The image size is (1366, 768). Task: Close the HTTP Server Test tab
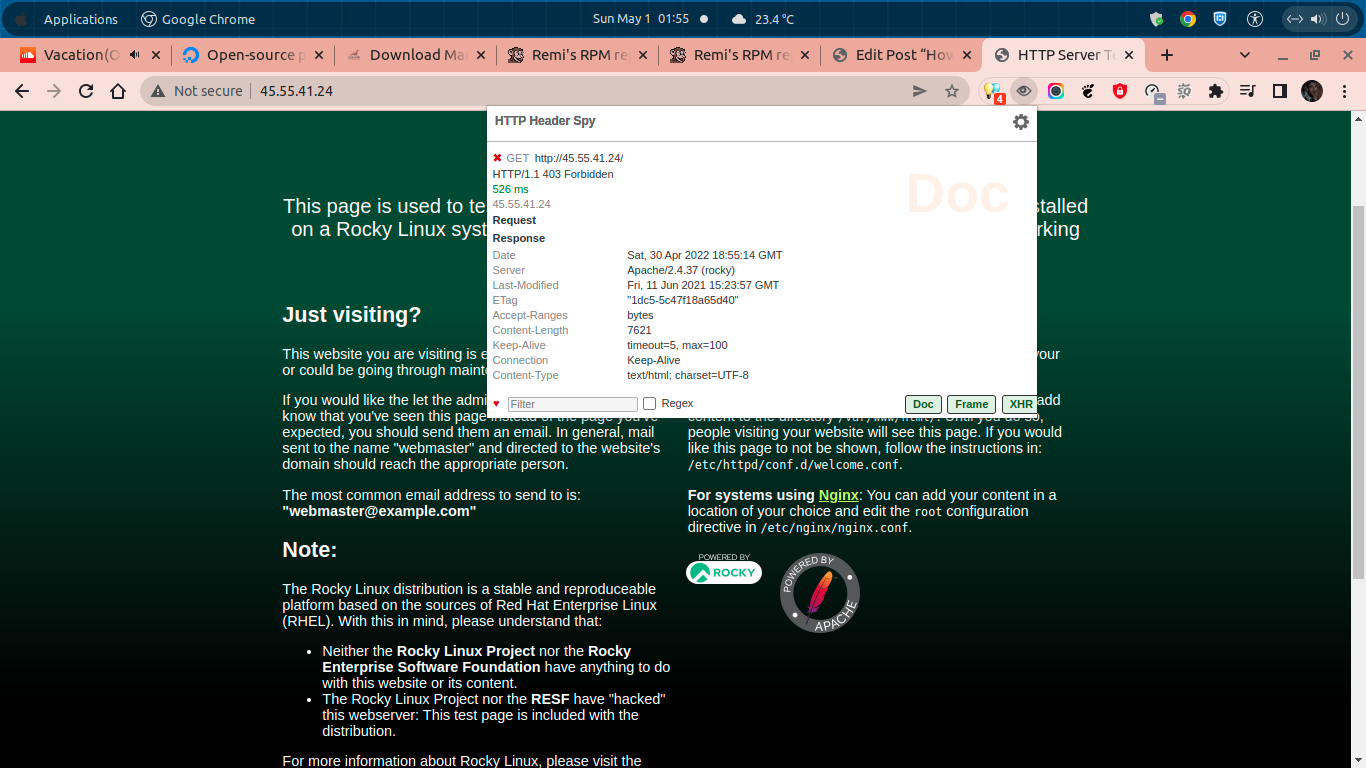point(1130,55)
